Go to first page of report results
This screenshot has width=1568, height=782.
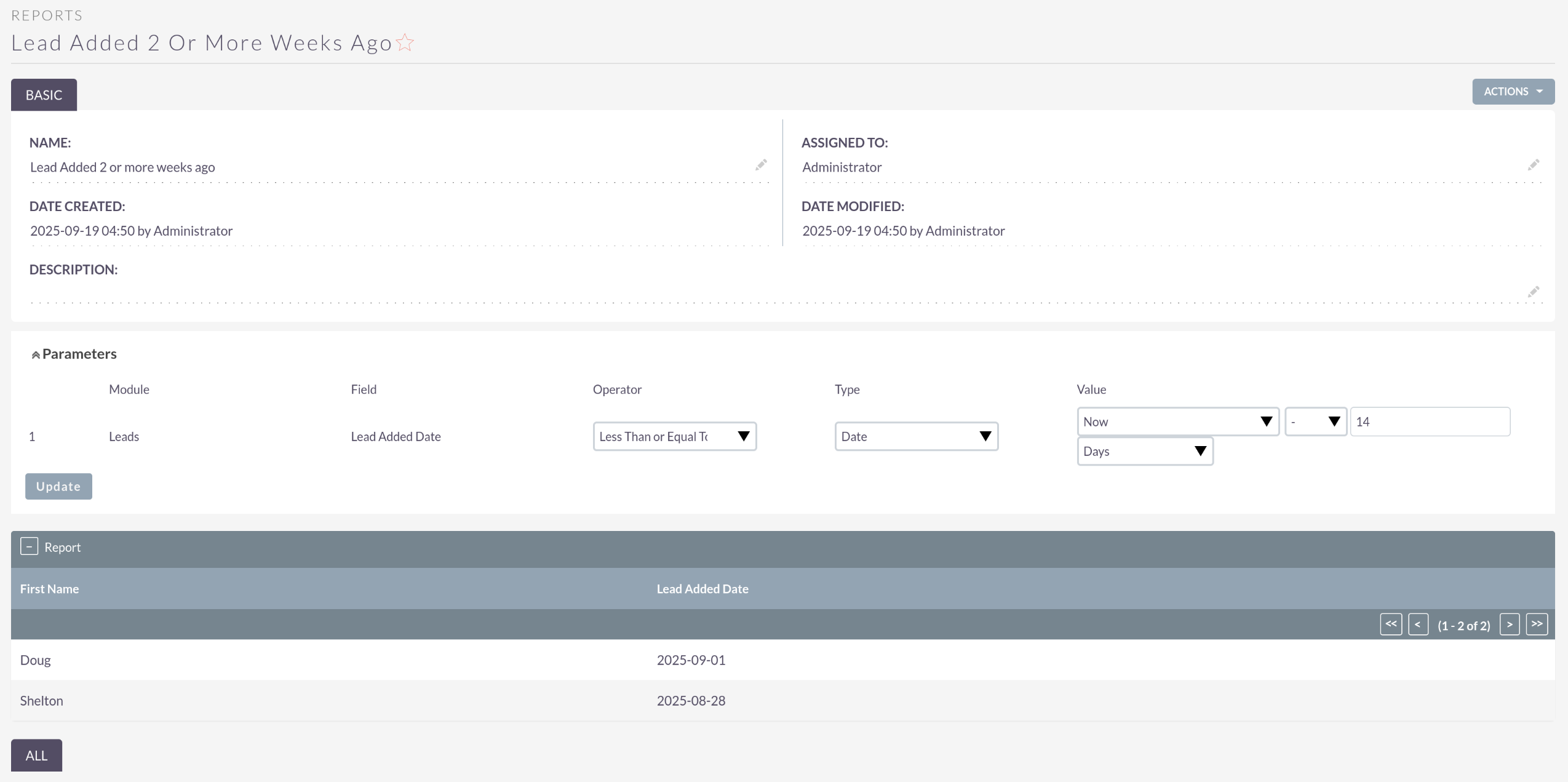coord(1390,624)
